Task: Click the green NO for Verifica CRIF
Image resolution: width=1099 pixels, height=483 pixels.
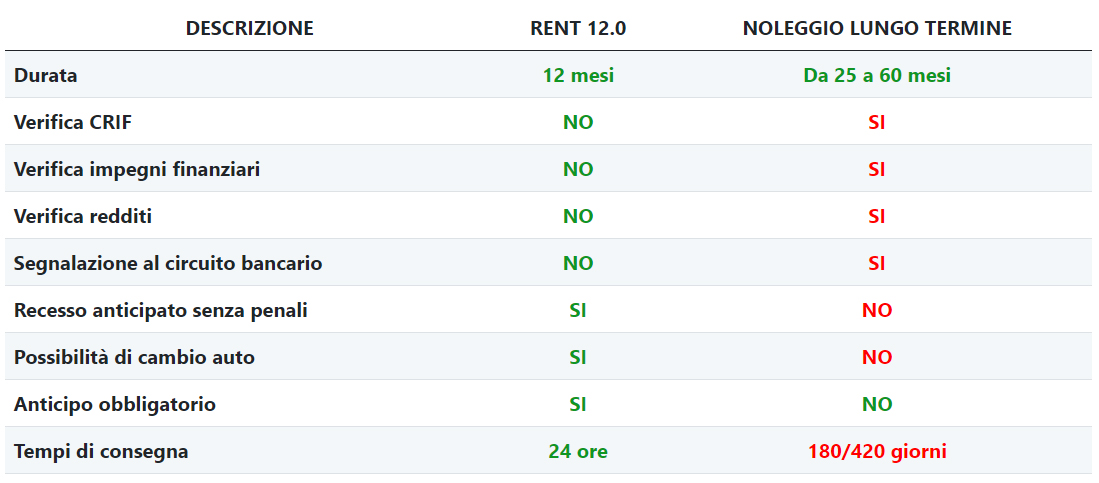Action: coord(578,122)
